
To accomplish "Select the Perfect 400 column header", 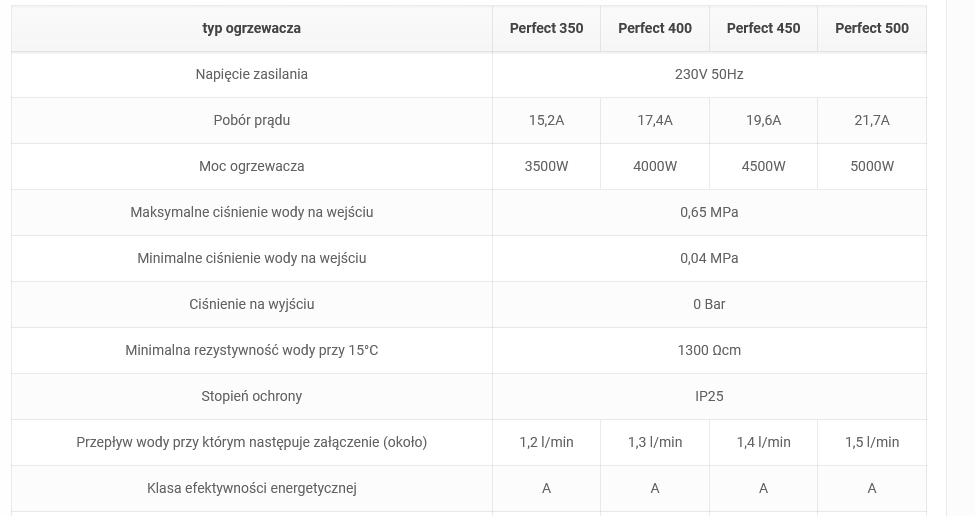I will click(x=655, y=29).
